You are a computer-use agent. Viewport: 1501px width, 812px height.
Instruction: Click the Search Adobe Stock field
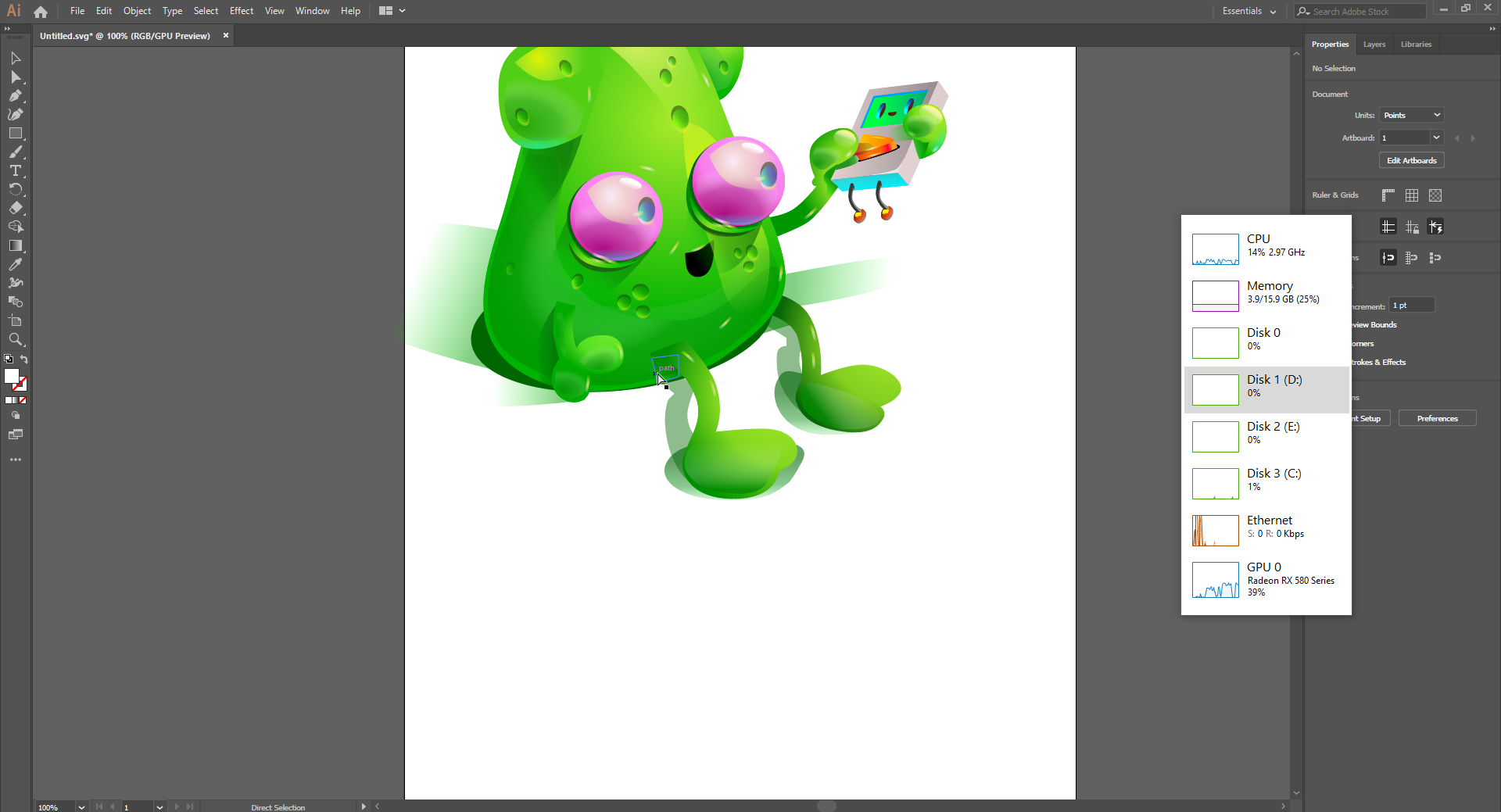click(x=1360, y=12)
